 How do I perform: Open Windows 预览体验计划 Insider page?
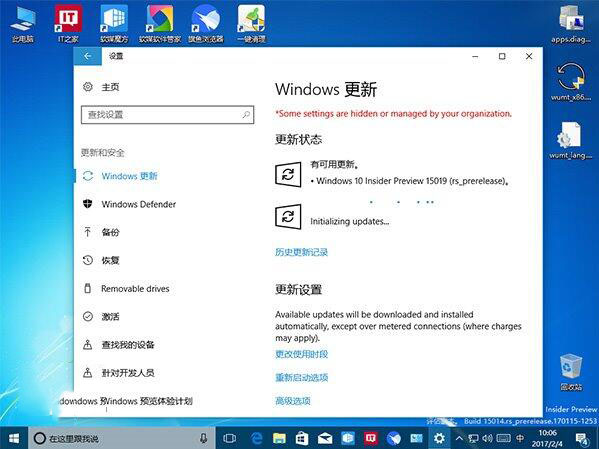(149, 401)
